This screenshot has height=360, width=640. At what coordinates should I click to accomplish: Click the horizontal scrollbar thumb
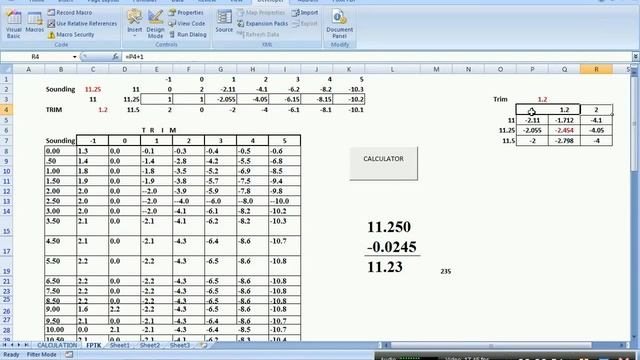point(490,345)
